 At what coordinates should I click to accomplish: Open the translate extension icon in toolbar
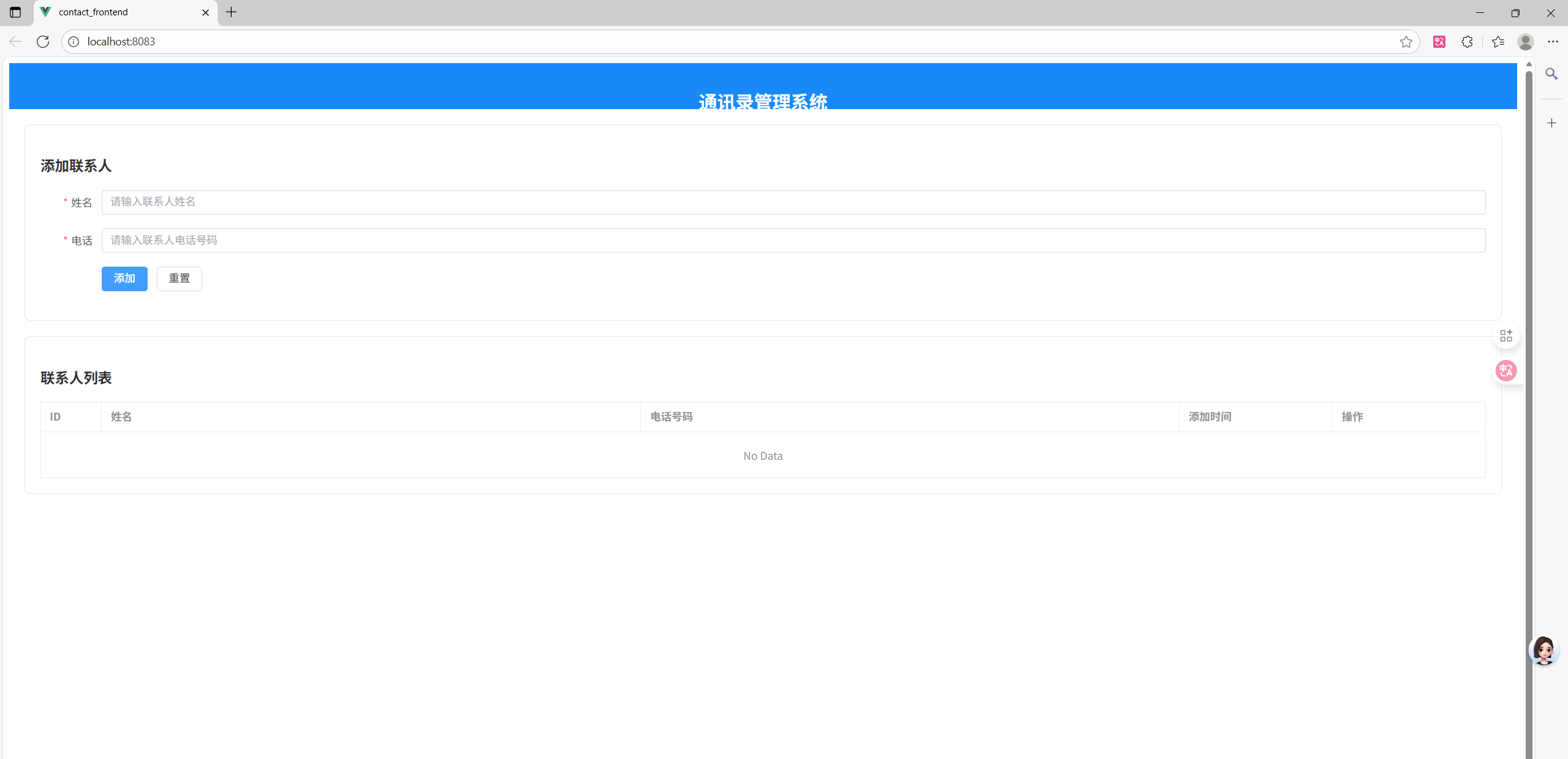(x=1439, y=42)
